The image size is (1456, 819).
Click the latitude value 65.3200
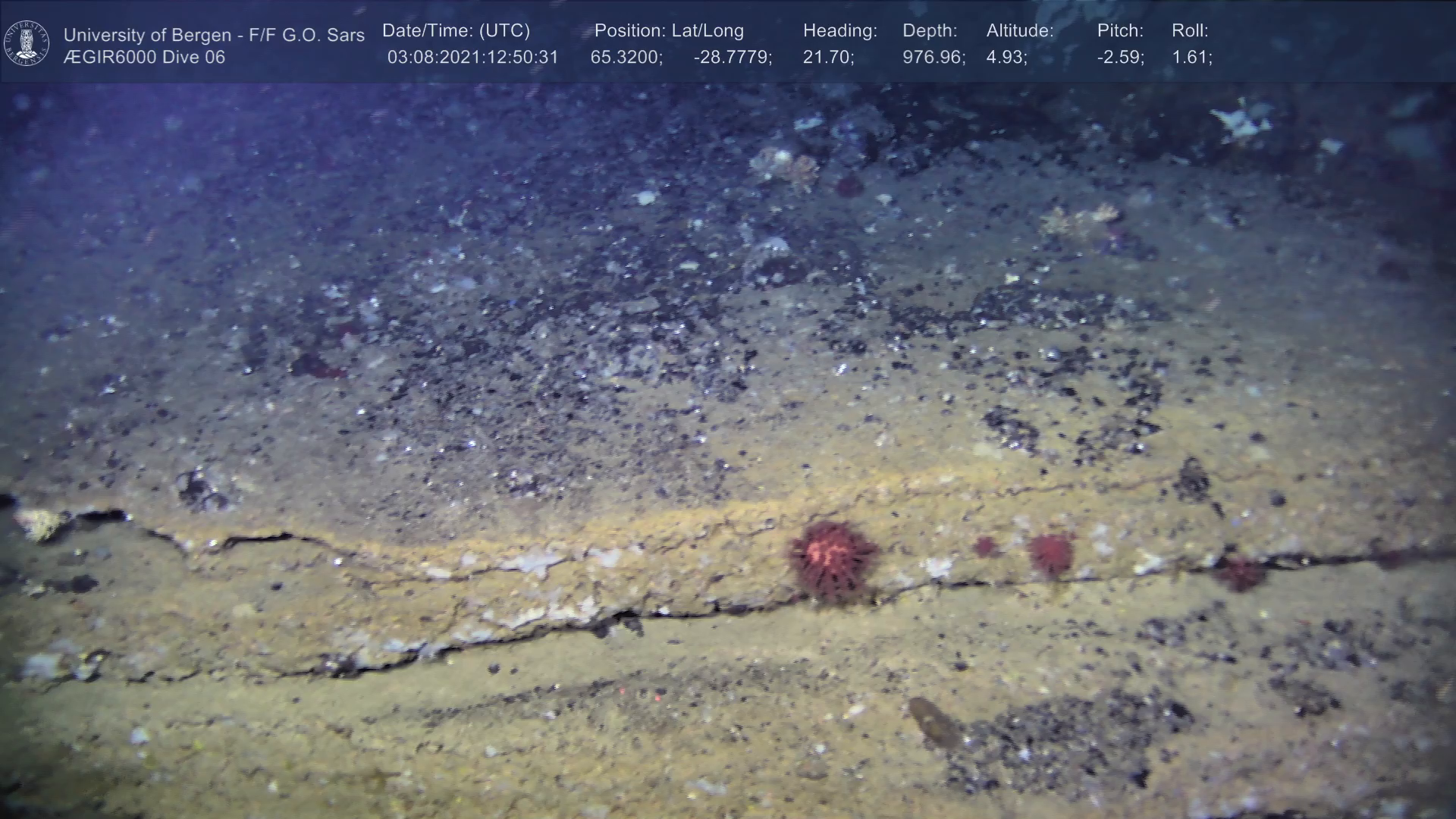pyautogui.click(x=626, y=58)
